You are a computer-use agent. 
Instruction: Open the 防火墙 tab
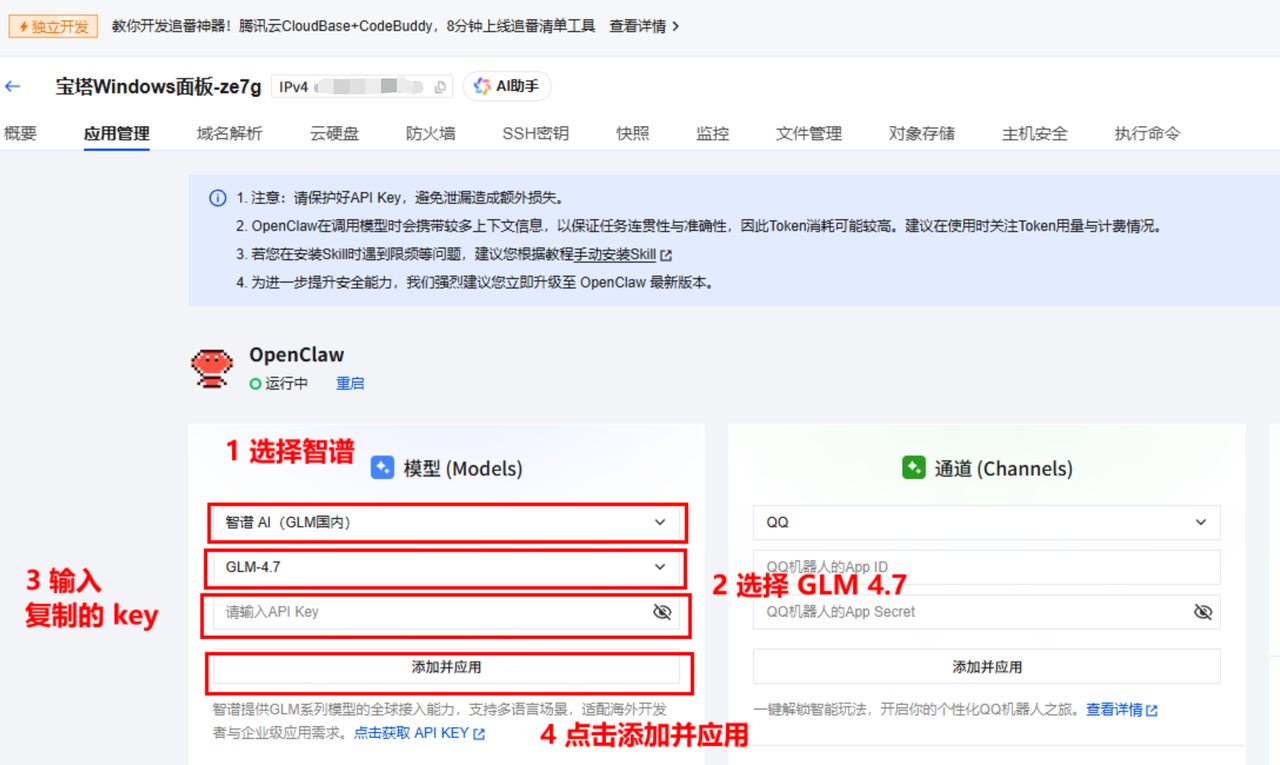pyautogui.click(x=431, y=133)
